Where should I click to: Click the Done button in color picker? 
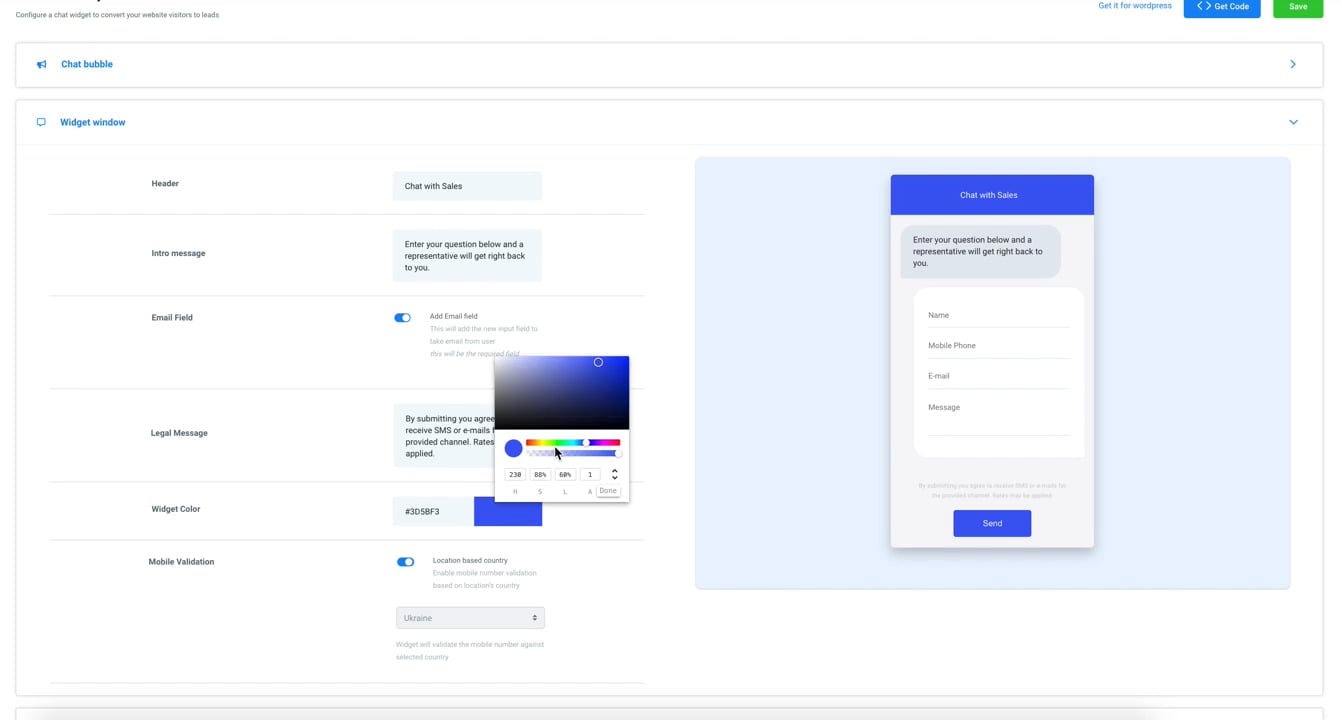(x=608, y=491)
